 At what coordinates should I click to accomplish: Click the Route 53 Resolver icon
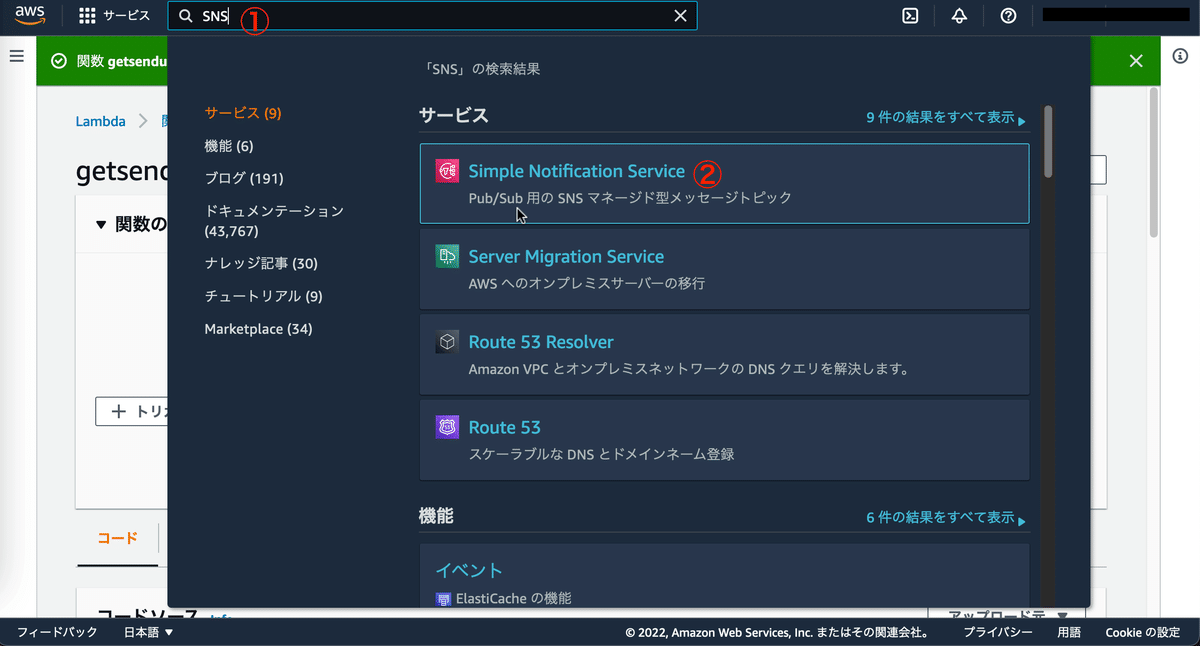point(447,342)
